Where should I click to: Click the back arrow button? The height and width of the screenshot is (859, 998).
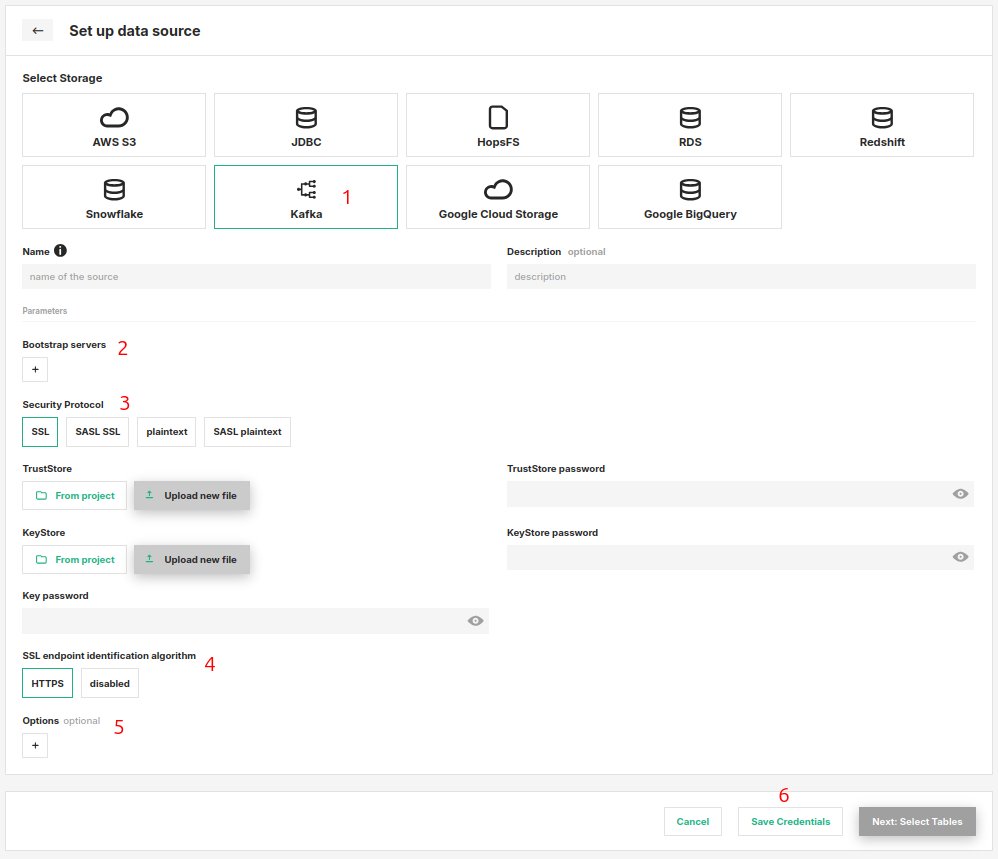[37, 31]
